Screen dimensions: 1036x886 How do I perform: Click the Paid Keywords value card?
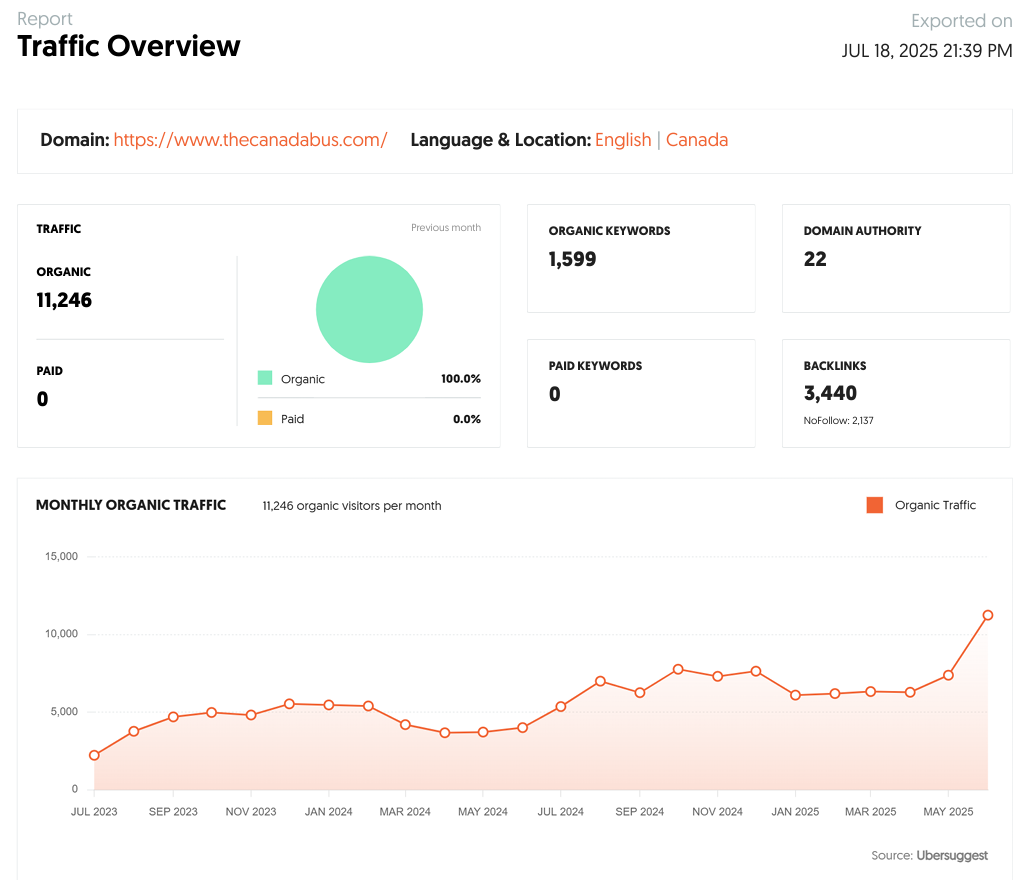tap(640, 393)
